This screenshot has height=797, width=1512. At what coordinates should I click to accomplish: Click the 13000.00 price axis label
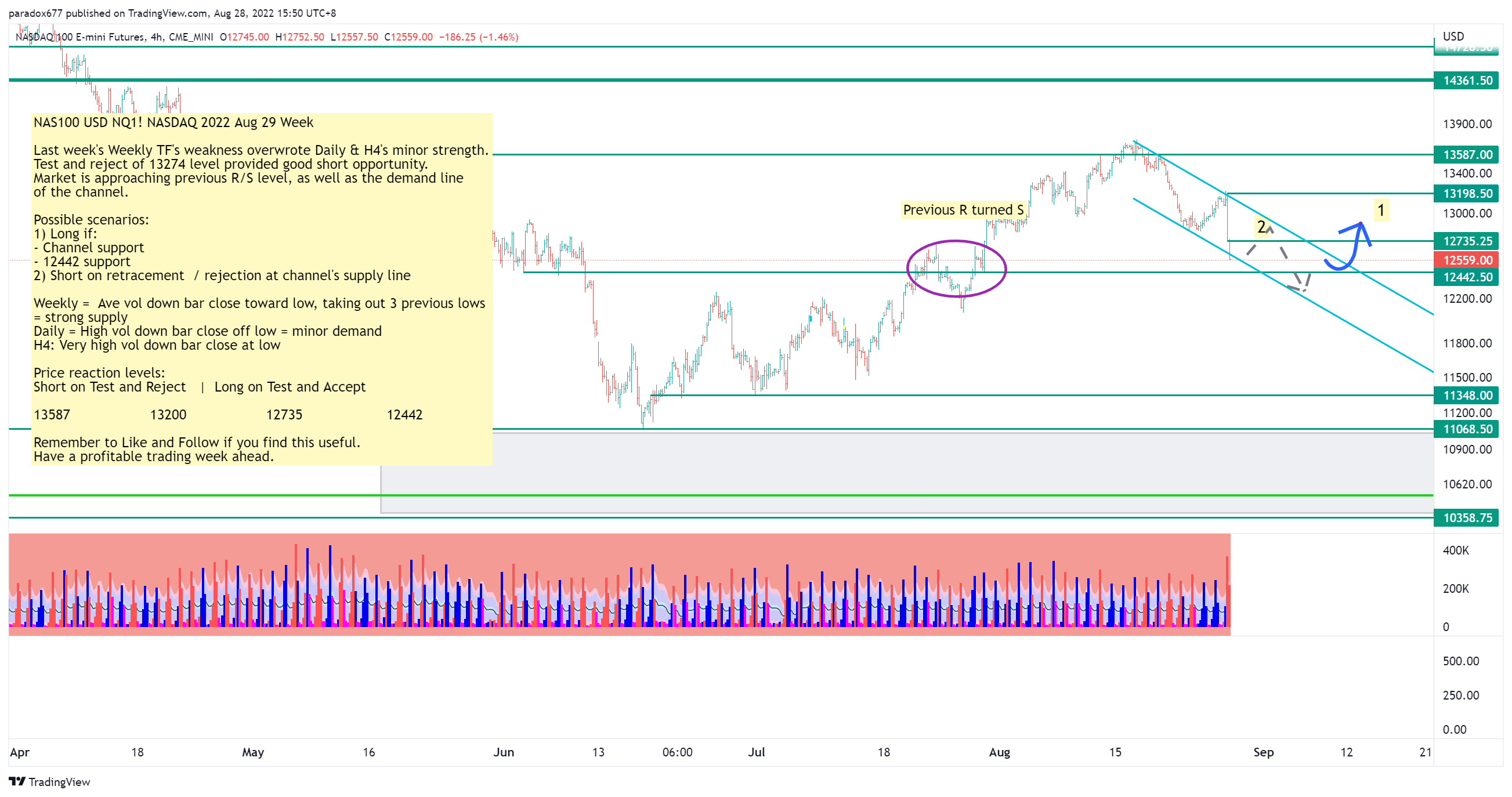1467,213
